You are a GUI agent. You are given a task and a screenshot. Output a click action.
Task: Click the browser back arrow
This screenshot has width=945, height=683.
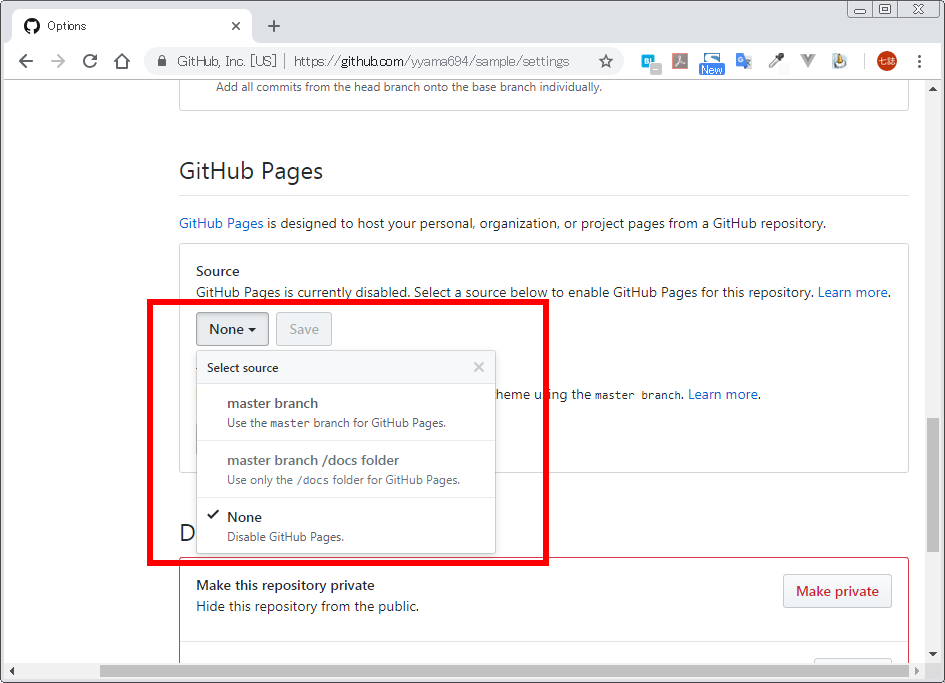[x=26, y=61]
